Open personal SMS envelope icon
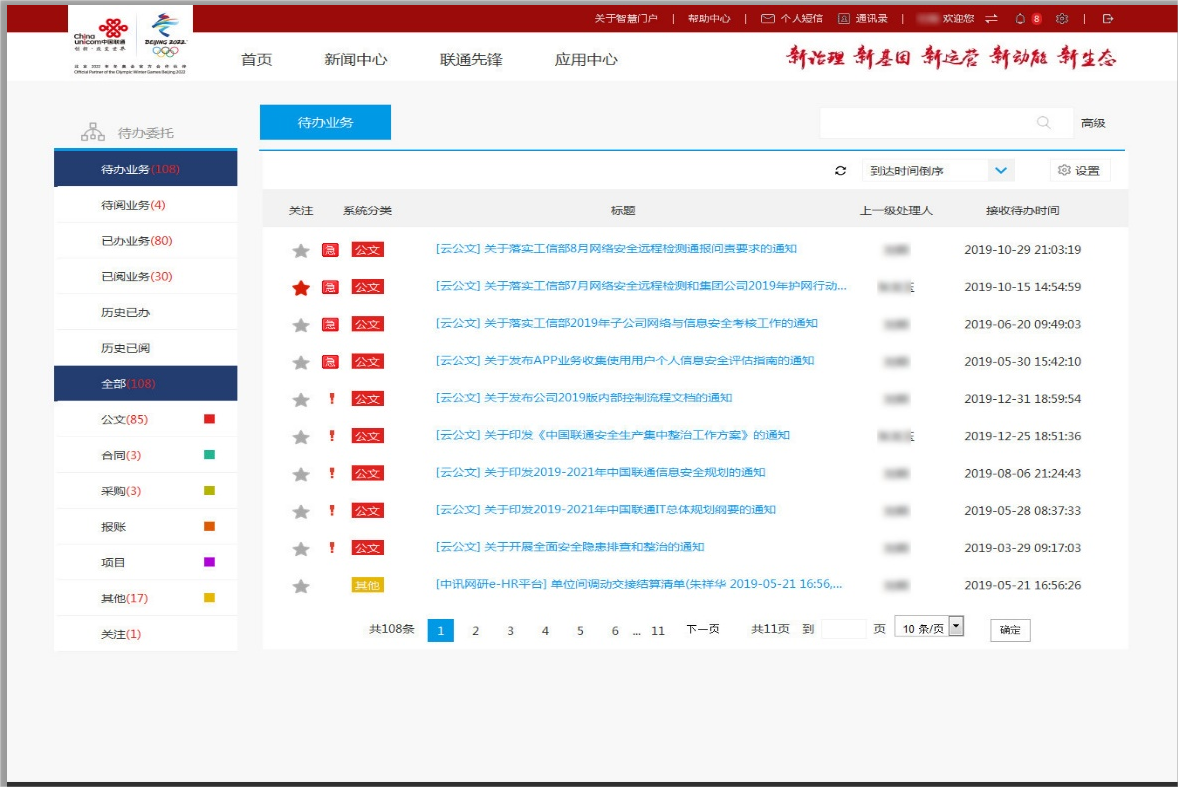Viewport: 1178px width, 787px height. tap(767, 18)
